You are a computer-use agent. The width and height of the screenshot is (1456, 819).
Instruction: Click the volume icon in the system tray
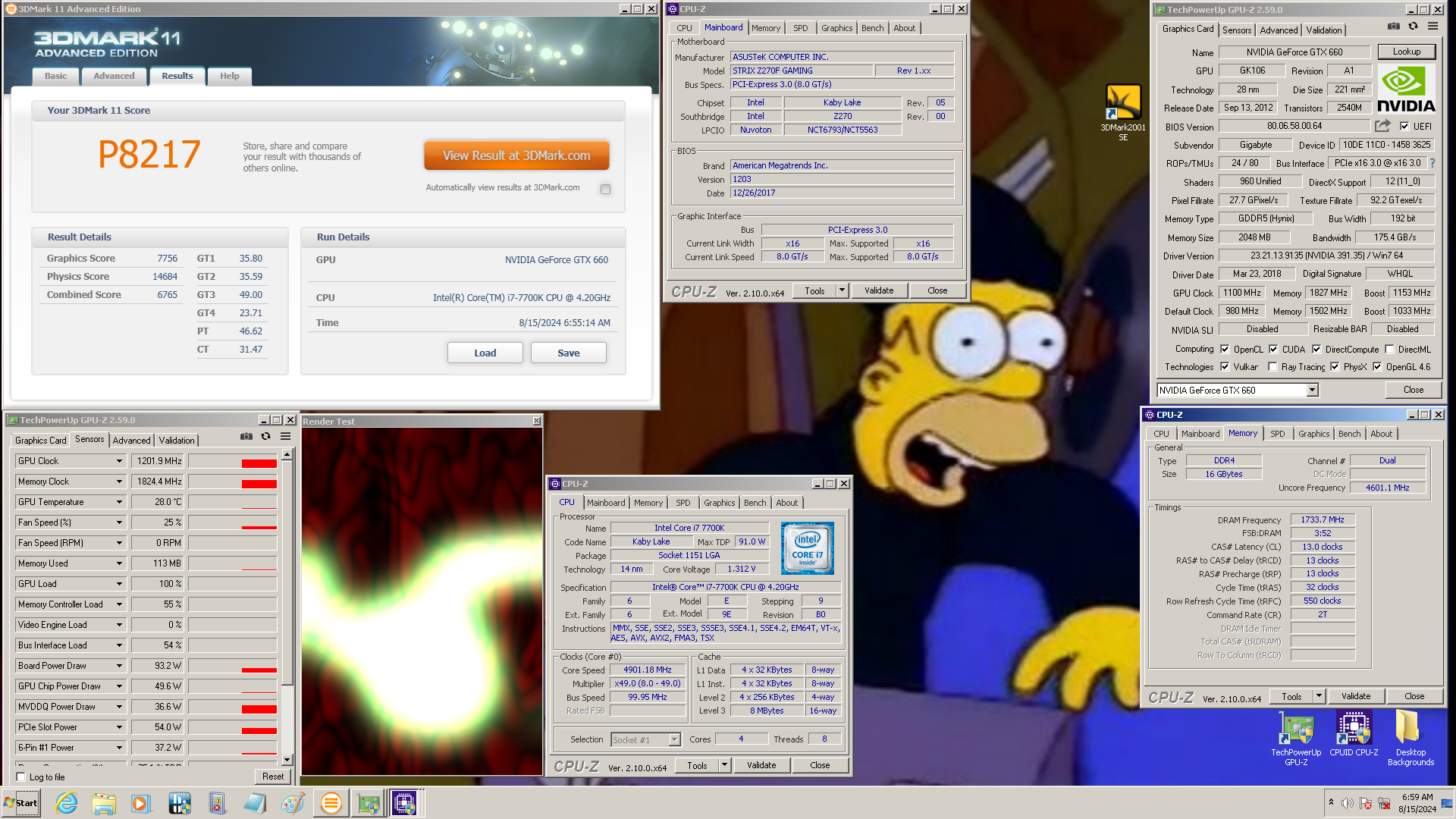(1348, 803)
